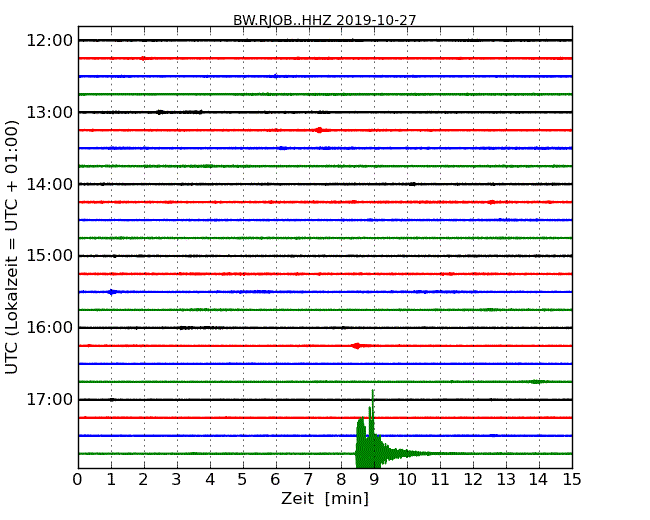Click the 14:00 time label

pyautogui.click(x=50, y=184)
